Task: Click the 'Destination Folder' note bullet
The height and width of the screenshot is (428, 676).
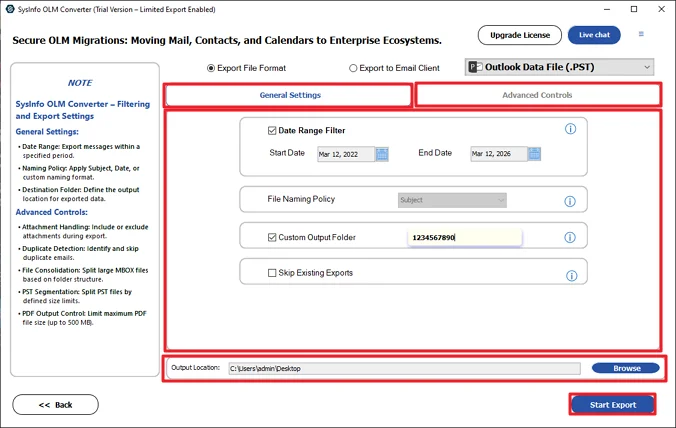Action: (79, 194)
